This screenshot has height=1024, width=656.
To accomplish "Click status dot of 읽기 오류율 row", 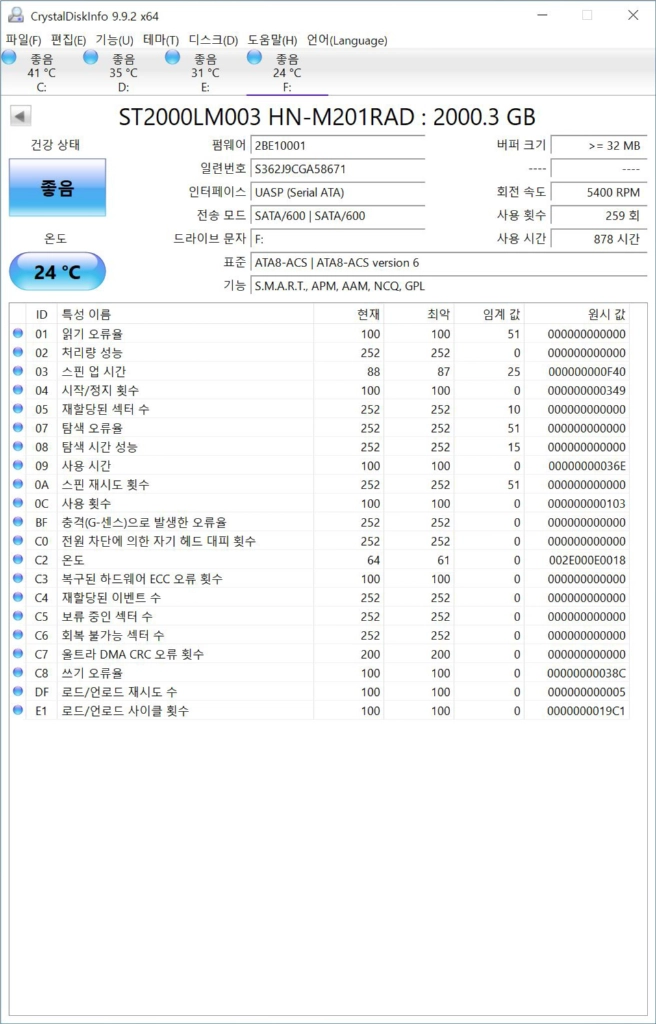I will [18, 334].
